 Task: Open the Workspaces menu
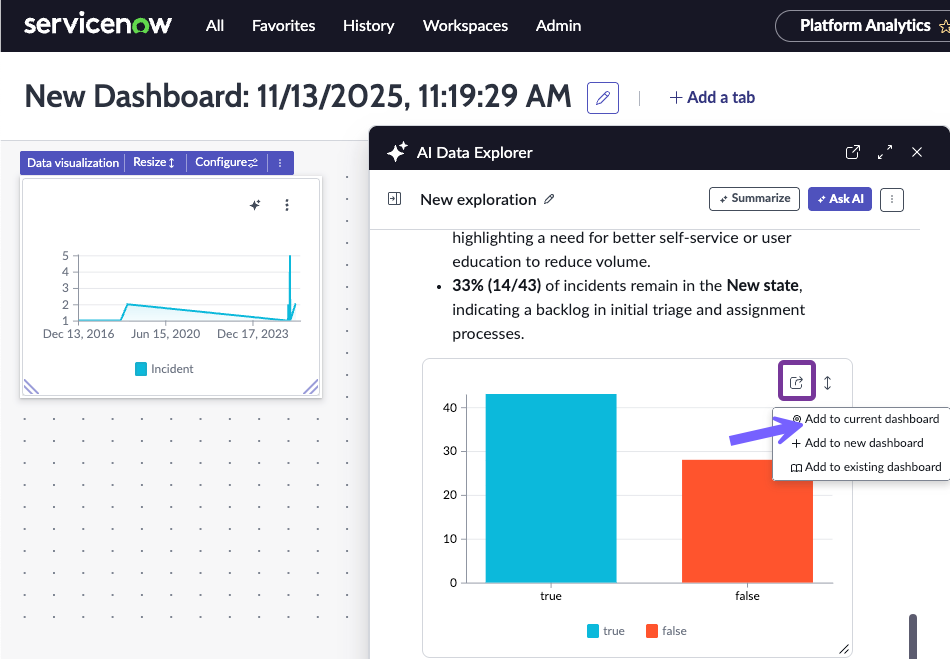coord(465,25)
